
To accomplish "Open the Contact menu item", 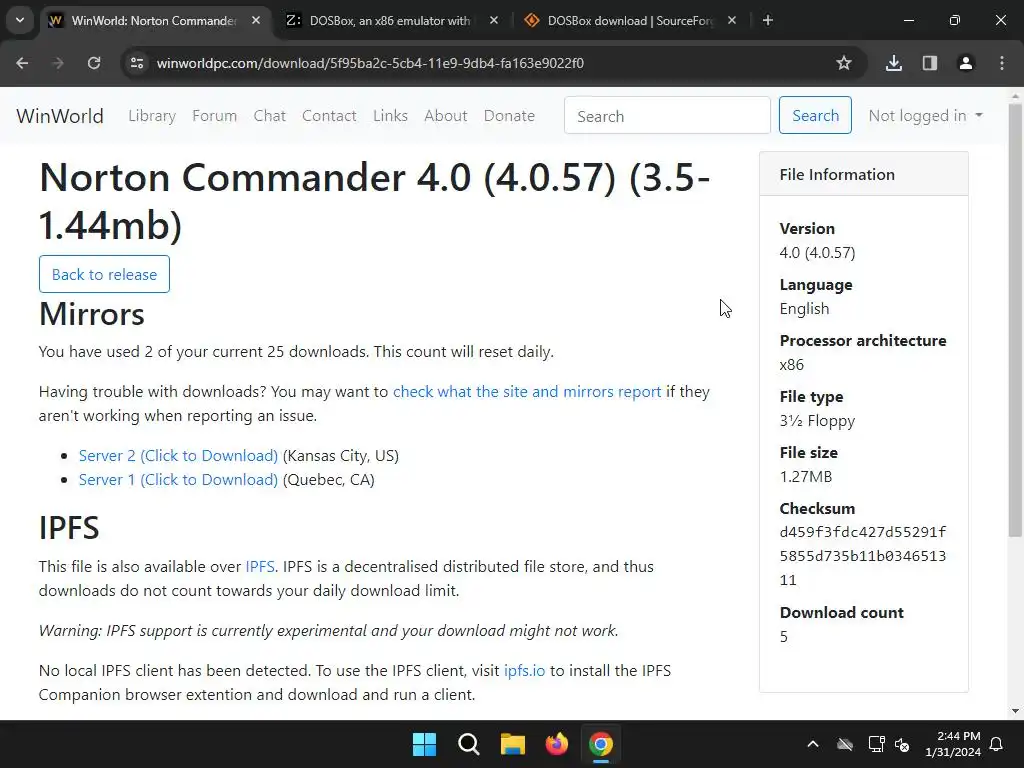I will click(x=329, y=116).
